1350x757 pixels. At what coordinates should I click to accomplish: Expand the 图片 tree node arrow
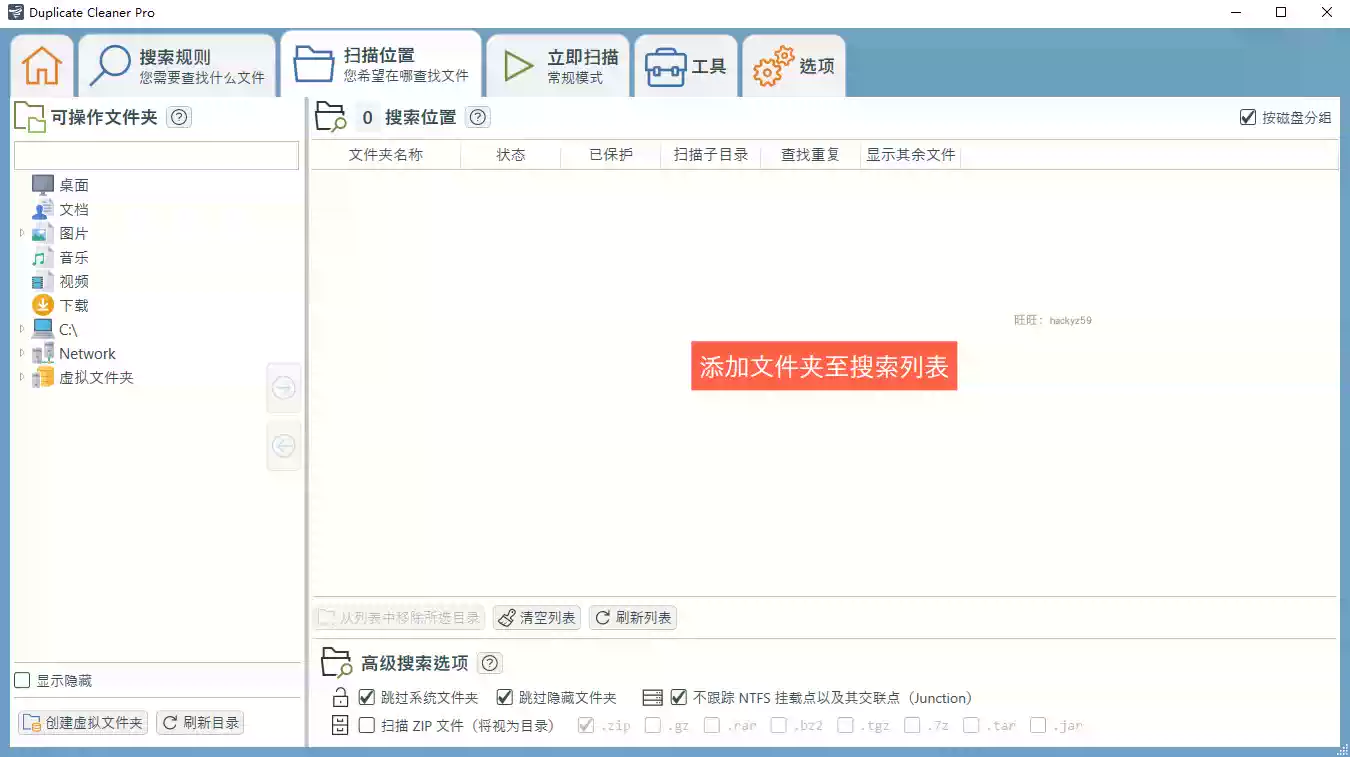coord(22,233)
